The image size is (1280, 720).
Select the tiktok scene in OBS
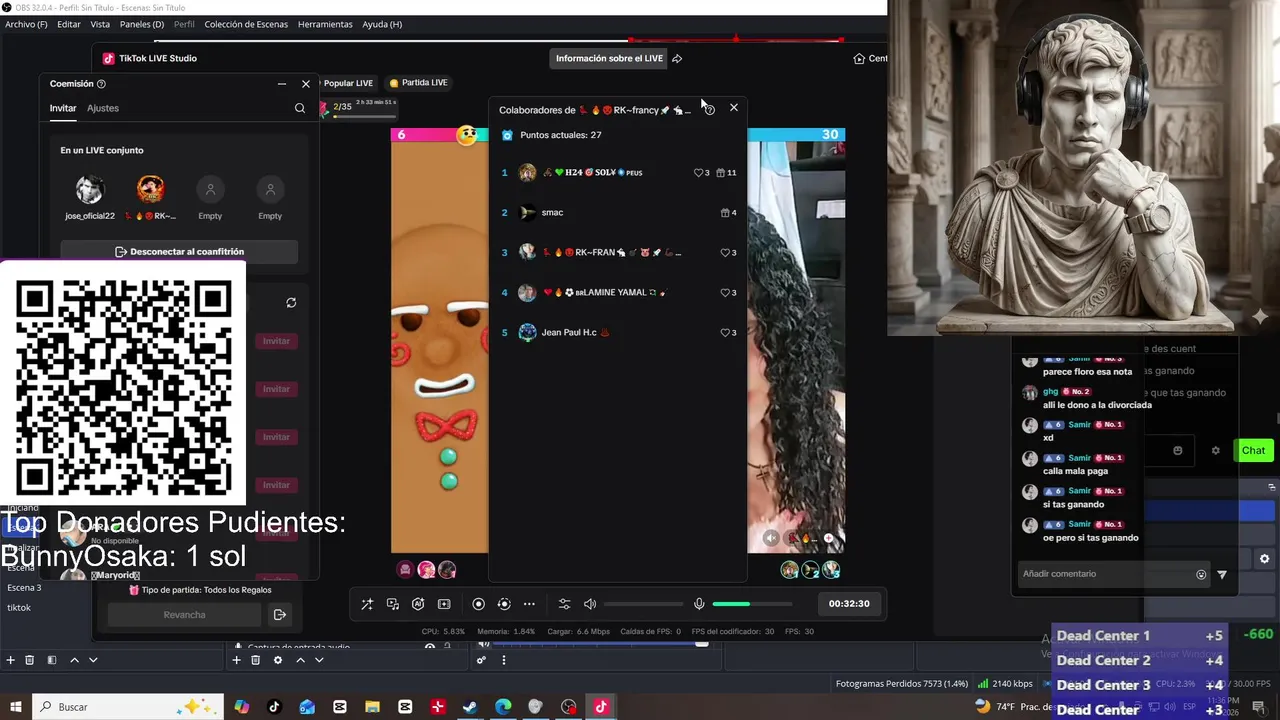19,608
